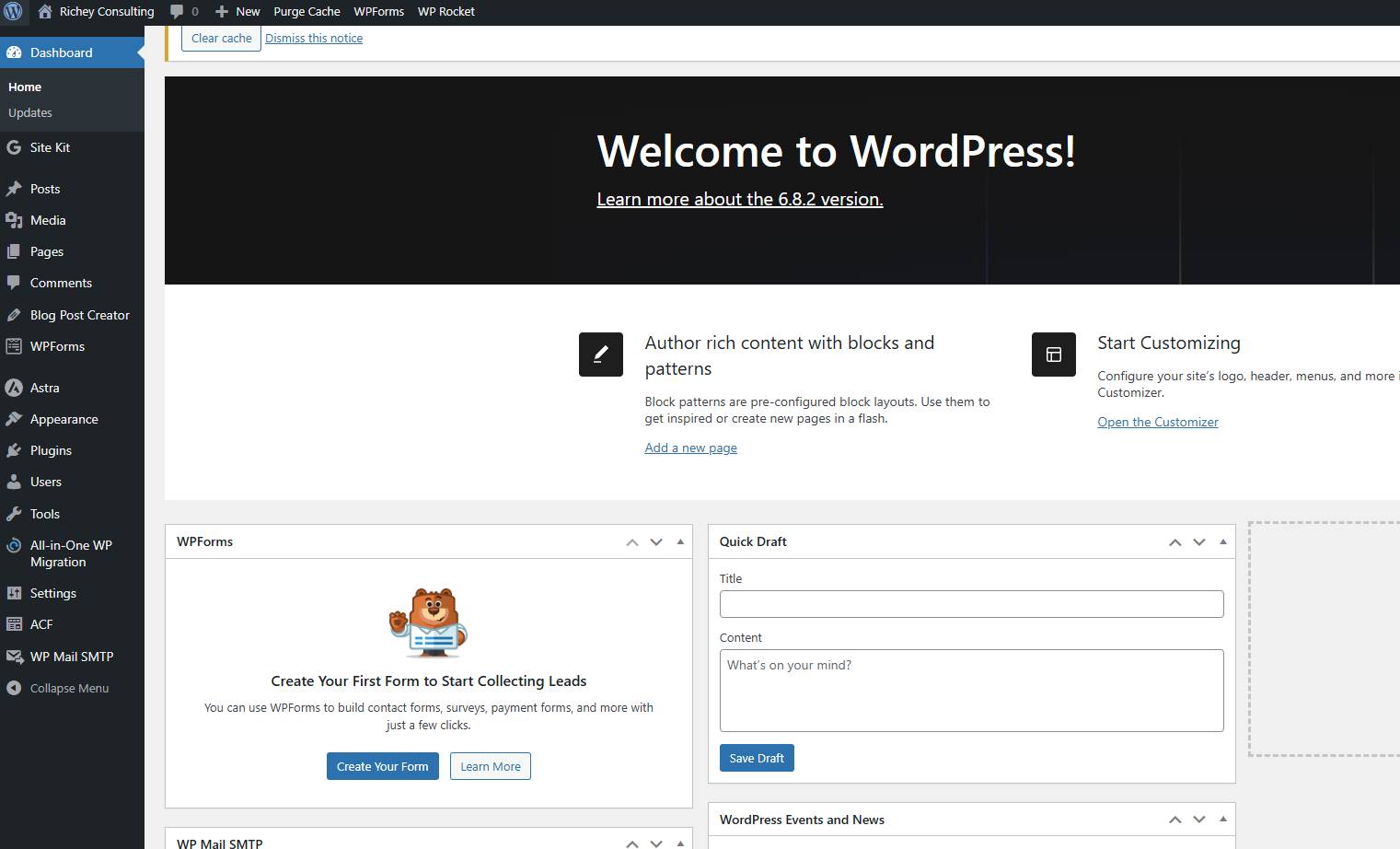Open Blog Post Creator in the sidebar

(80, 315)
